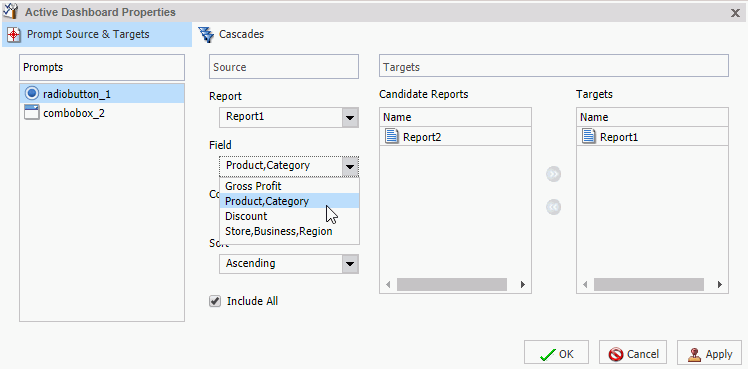Open the Sort Ascending dropdown
748x369 pixels.
coord(289,264)
